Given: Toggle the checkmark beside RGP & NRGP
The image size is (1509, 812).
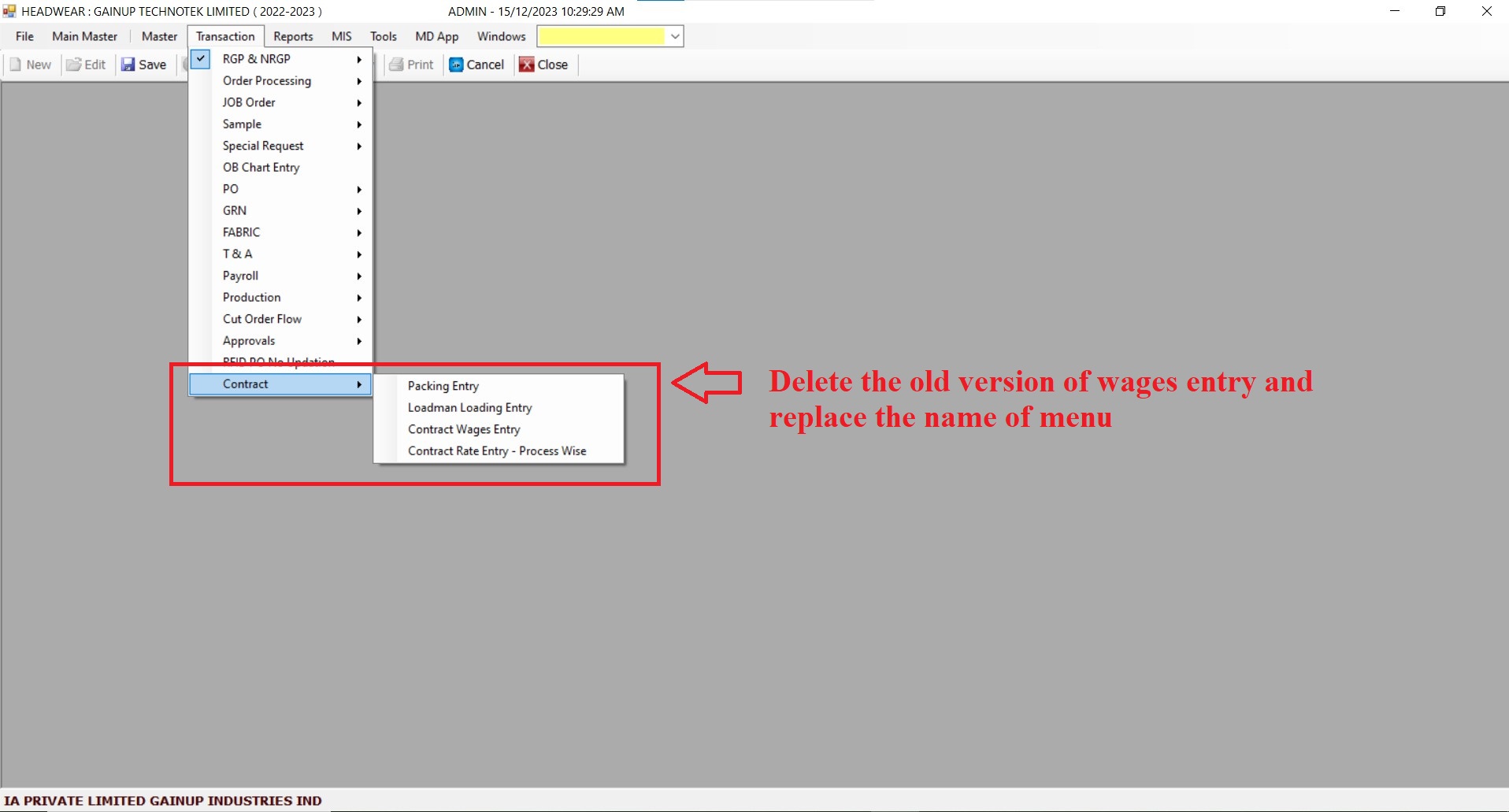Looking at the screenshot, I should [x=201, y=59].
